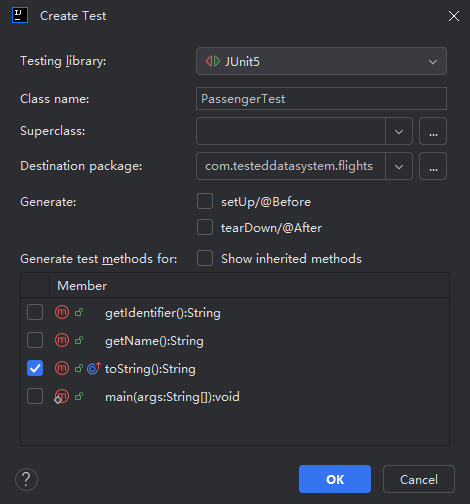The width and height of the screenshot is (470, 504).
Task: Select the getName():String row text
Action: tap(154, 341)
